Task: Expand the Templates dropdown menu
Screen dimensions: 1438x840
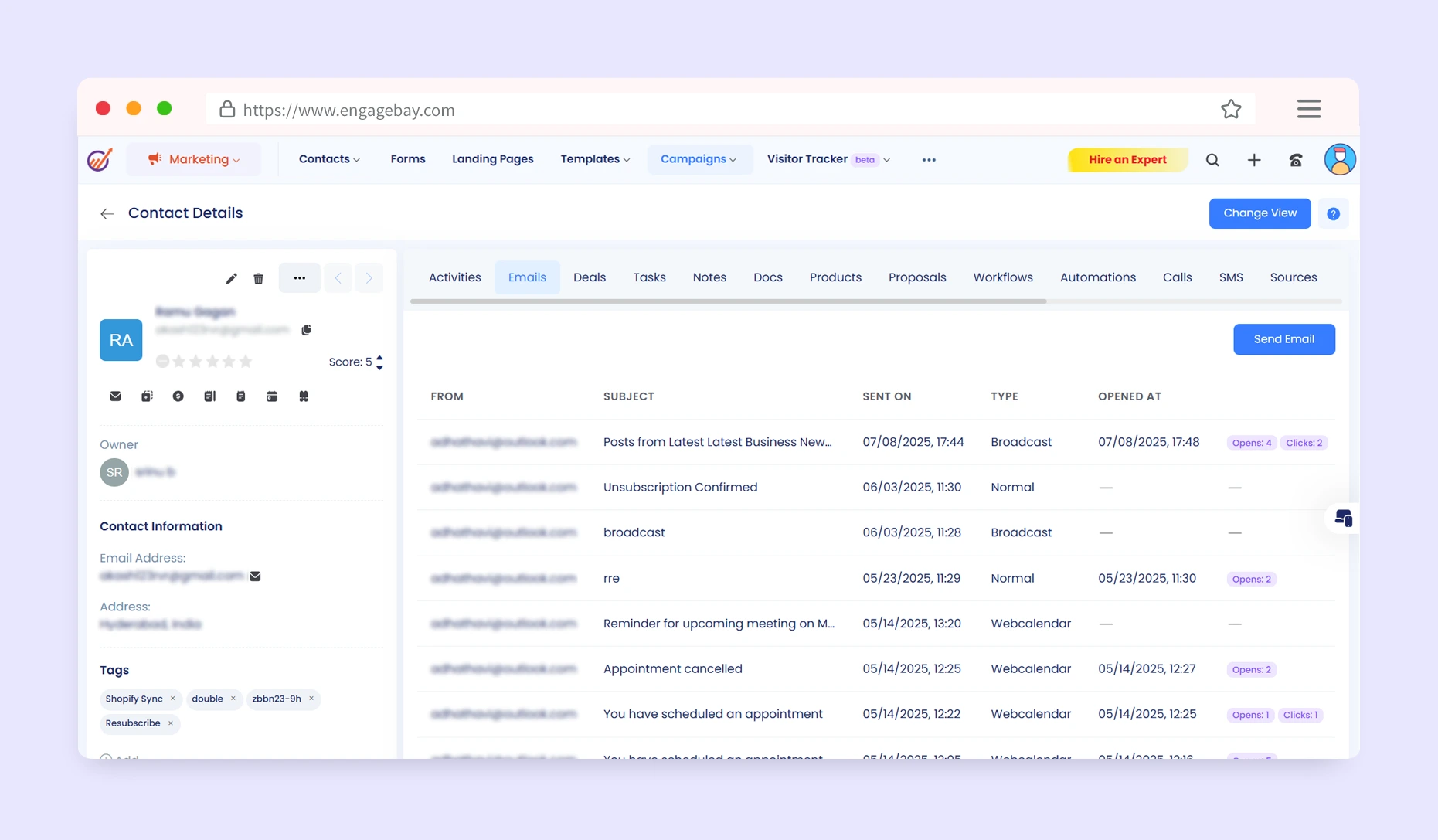Action: (595, 159)
